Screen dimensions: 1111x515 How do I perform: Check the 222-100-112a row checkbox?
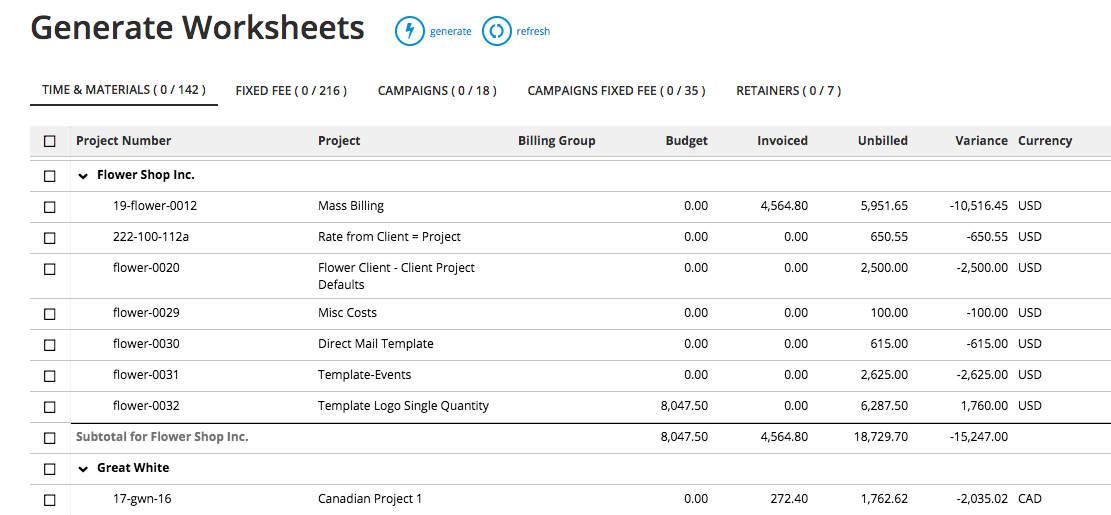(50, 238)
